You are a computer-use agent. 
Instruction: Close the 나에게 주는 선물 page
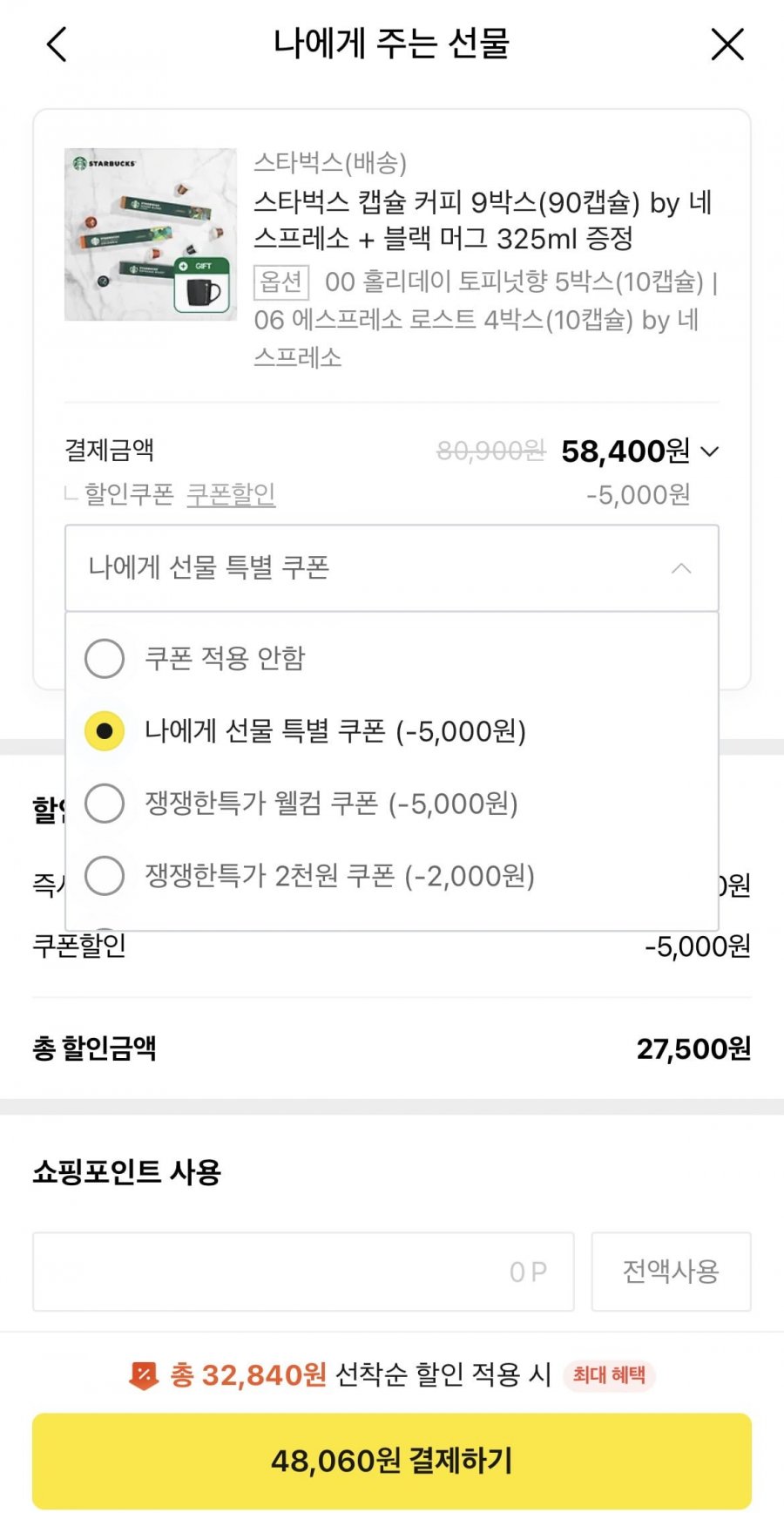(727, 44)
